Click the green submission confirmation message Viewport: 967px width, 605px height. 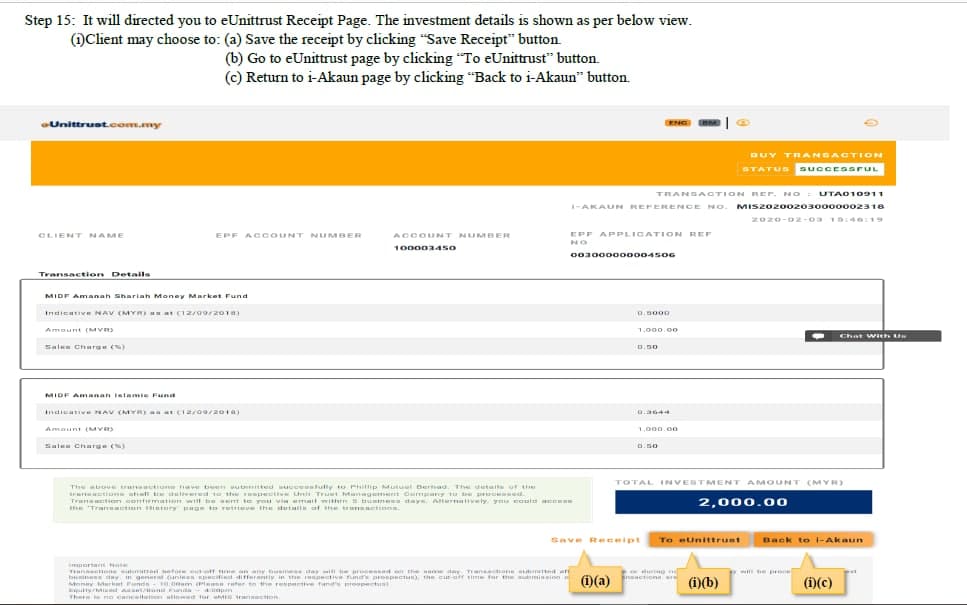click(323, 498)
